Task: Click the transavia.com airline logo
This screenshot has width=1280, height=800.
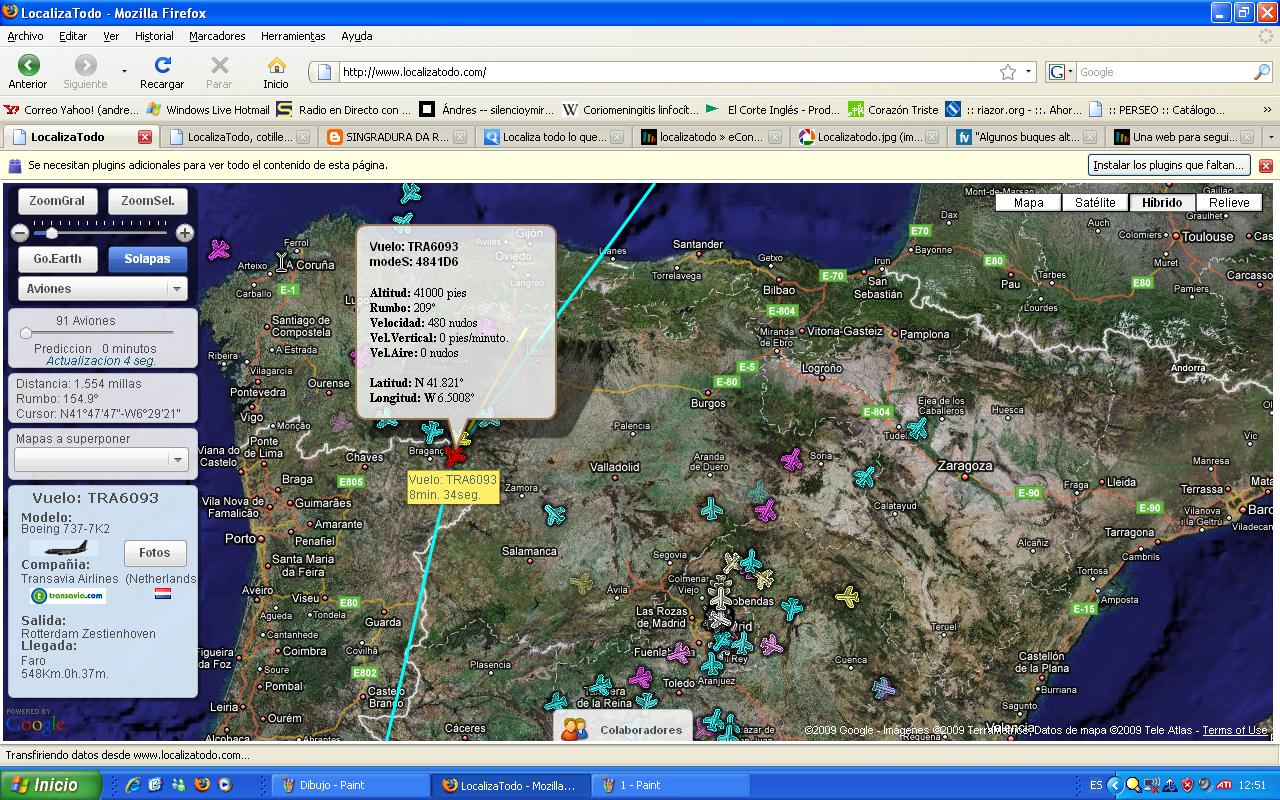Action: coord(68,596)
